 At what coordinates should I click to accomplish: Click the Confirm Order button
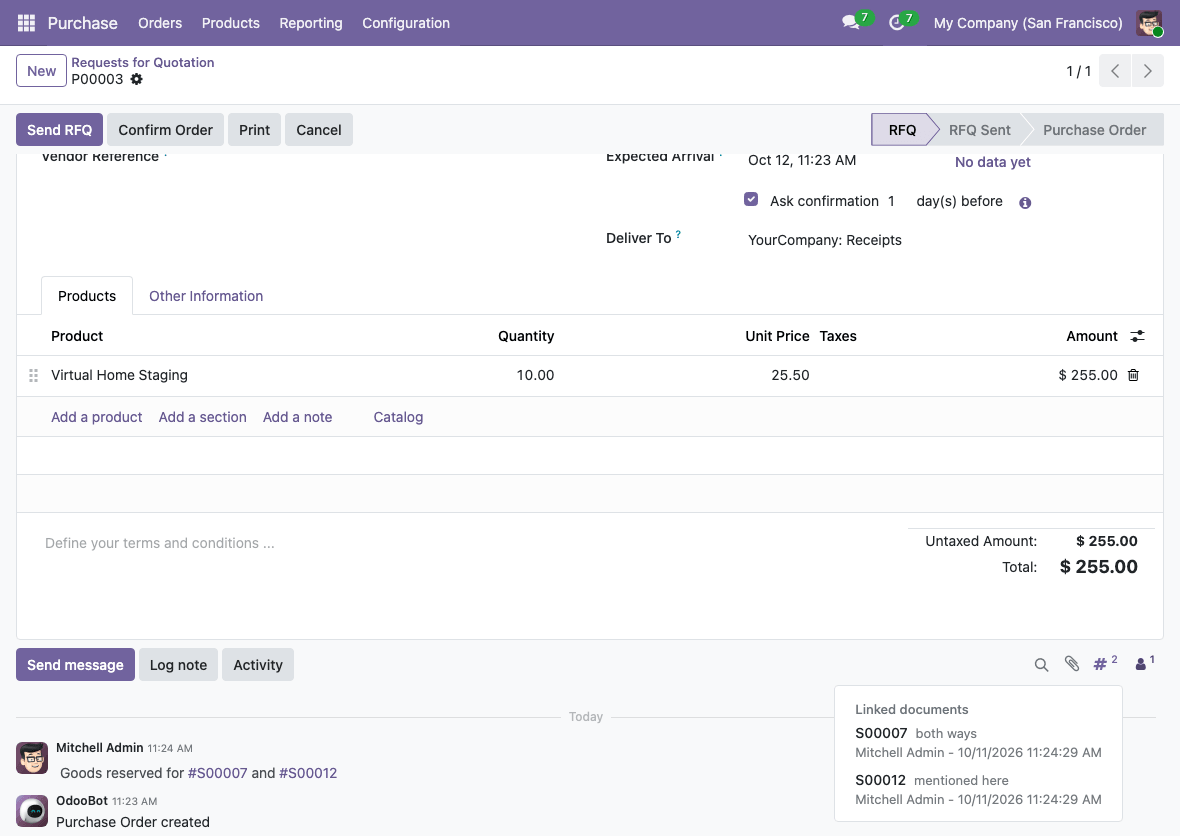(x=166, y=130)
